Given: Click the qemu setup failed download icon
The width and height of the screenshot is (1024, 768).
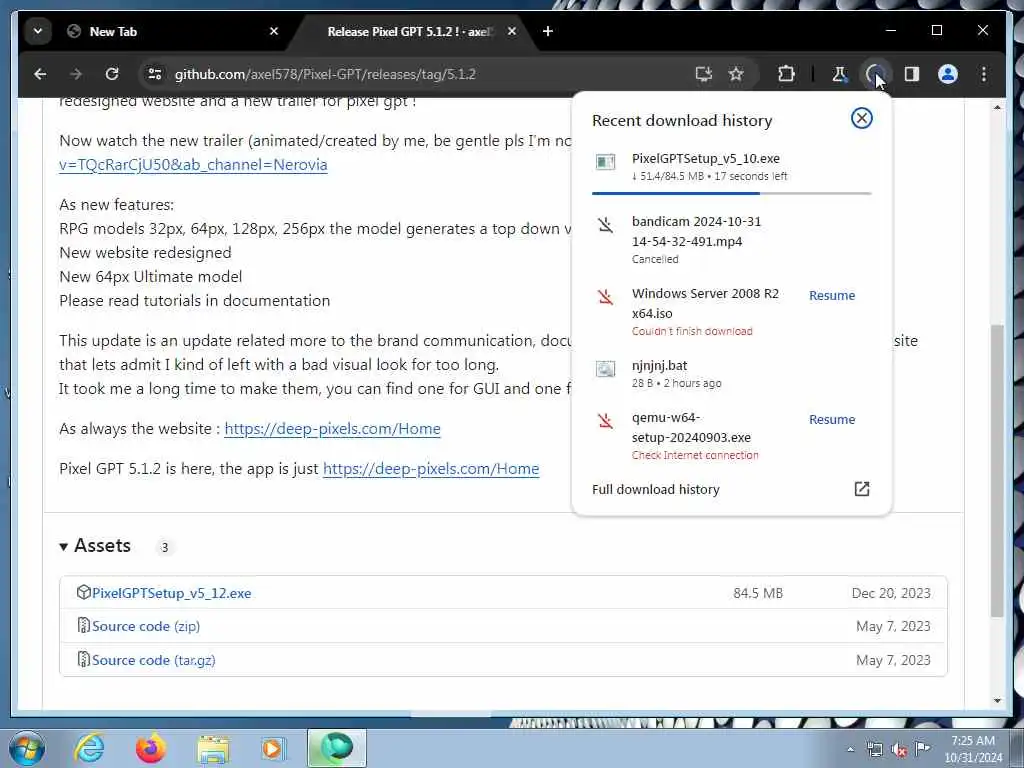Looking at the screenshot, I should click(605, 421).
